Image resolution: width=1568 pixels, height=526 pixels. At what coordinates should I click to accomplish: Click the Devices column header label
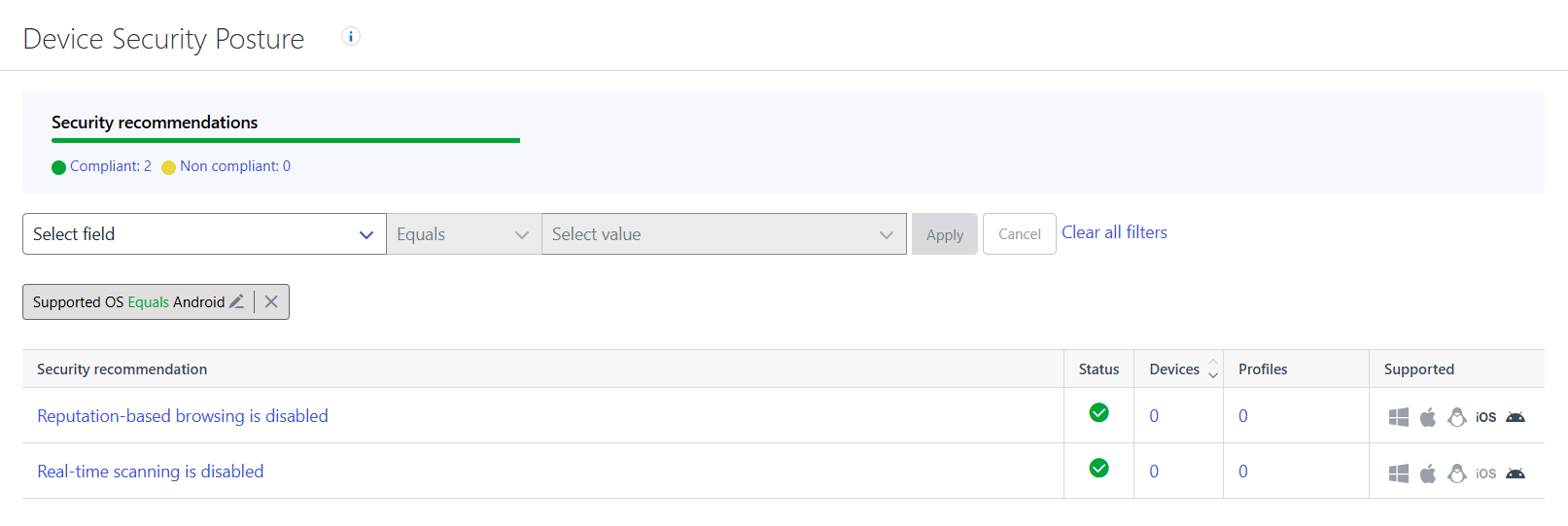pos(1174,369)
